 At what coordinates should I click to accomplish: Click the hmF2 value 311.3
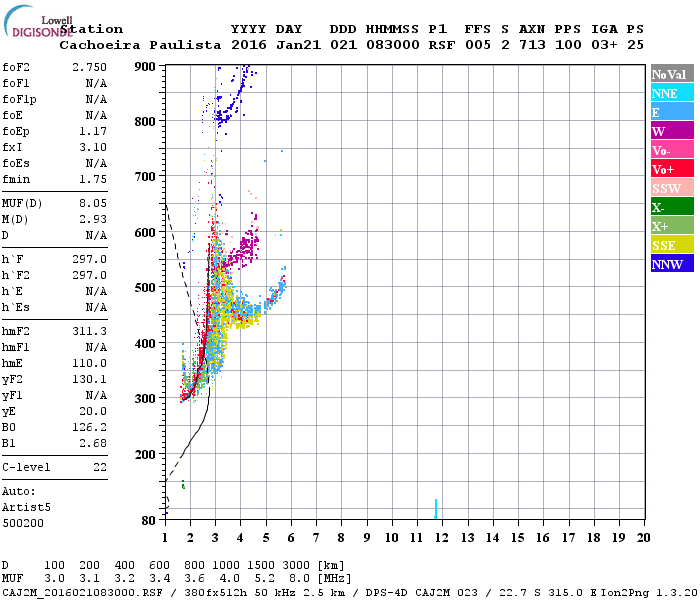[x=89, y=331]
